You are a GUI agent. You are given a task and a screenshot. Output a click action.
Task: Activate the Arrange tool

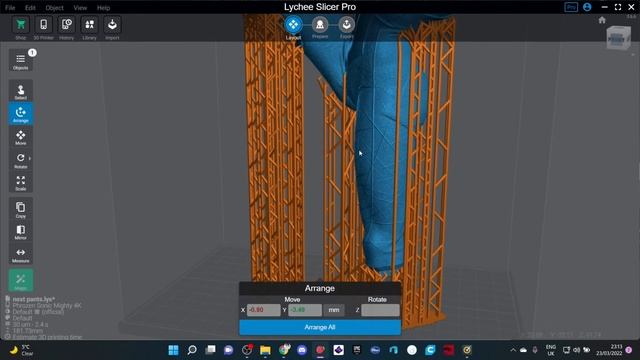[21, 114]
